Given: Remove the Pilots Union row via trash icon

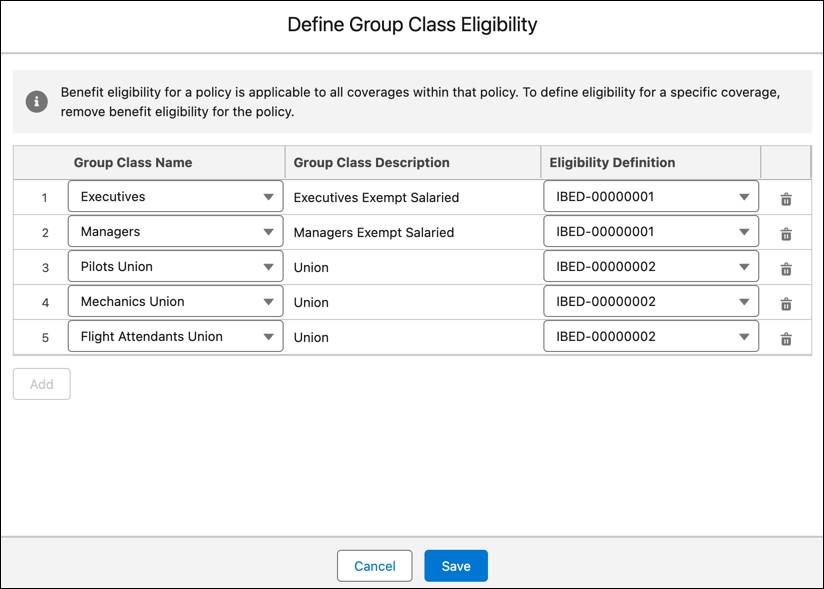Looking at the screenshot, I should [786, 269].
